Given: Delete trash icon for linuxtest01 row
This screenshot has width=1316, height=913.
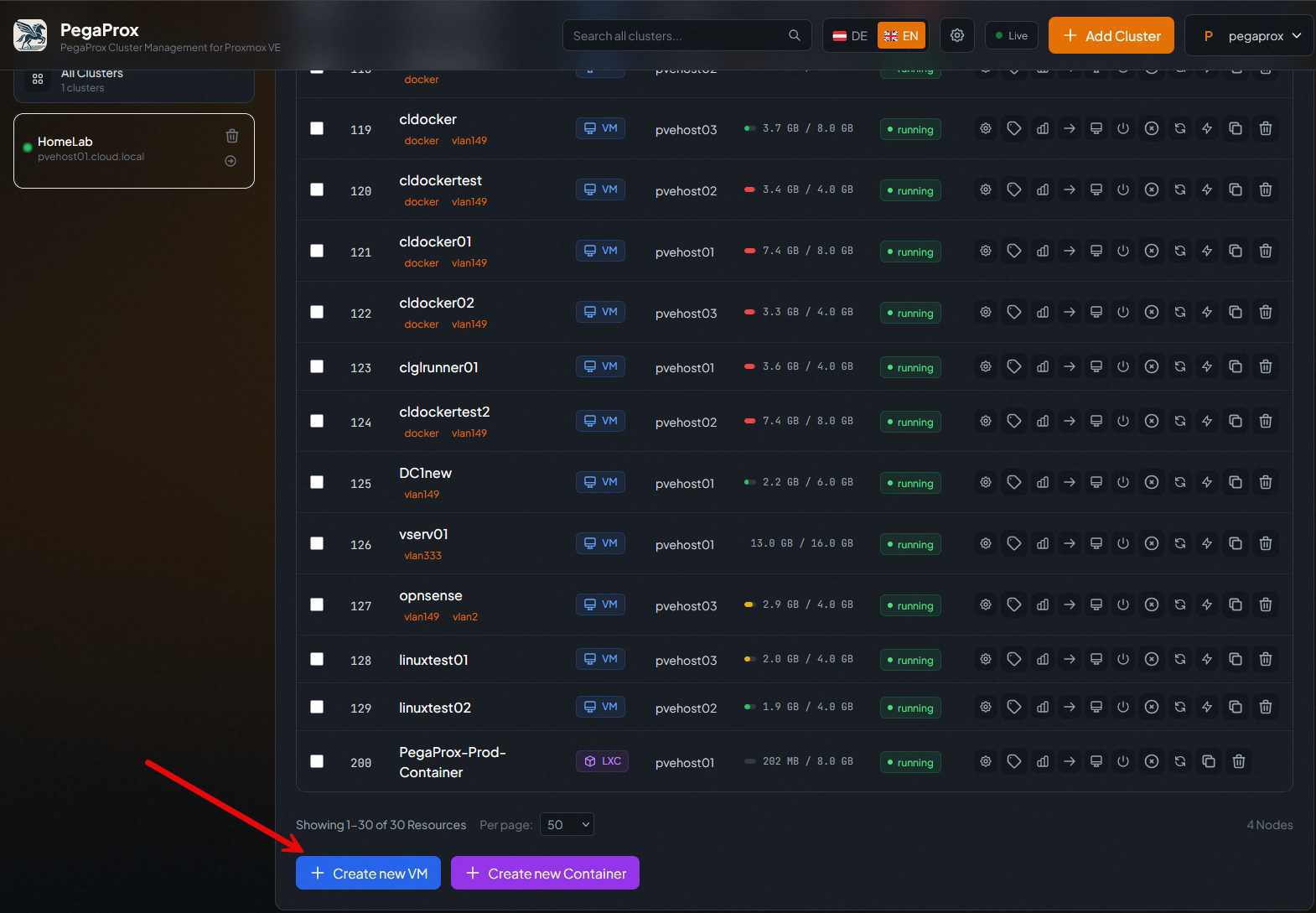Looking at the screenshot, I should click(x=1266, y=659).
